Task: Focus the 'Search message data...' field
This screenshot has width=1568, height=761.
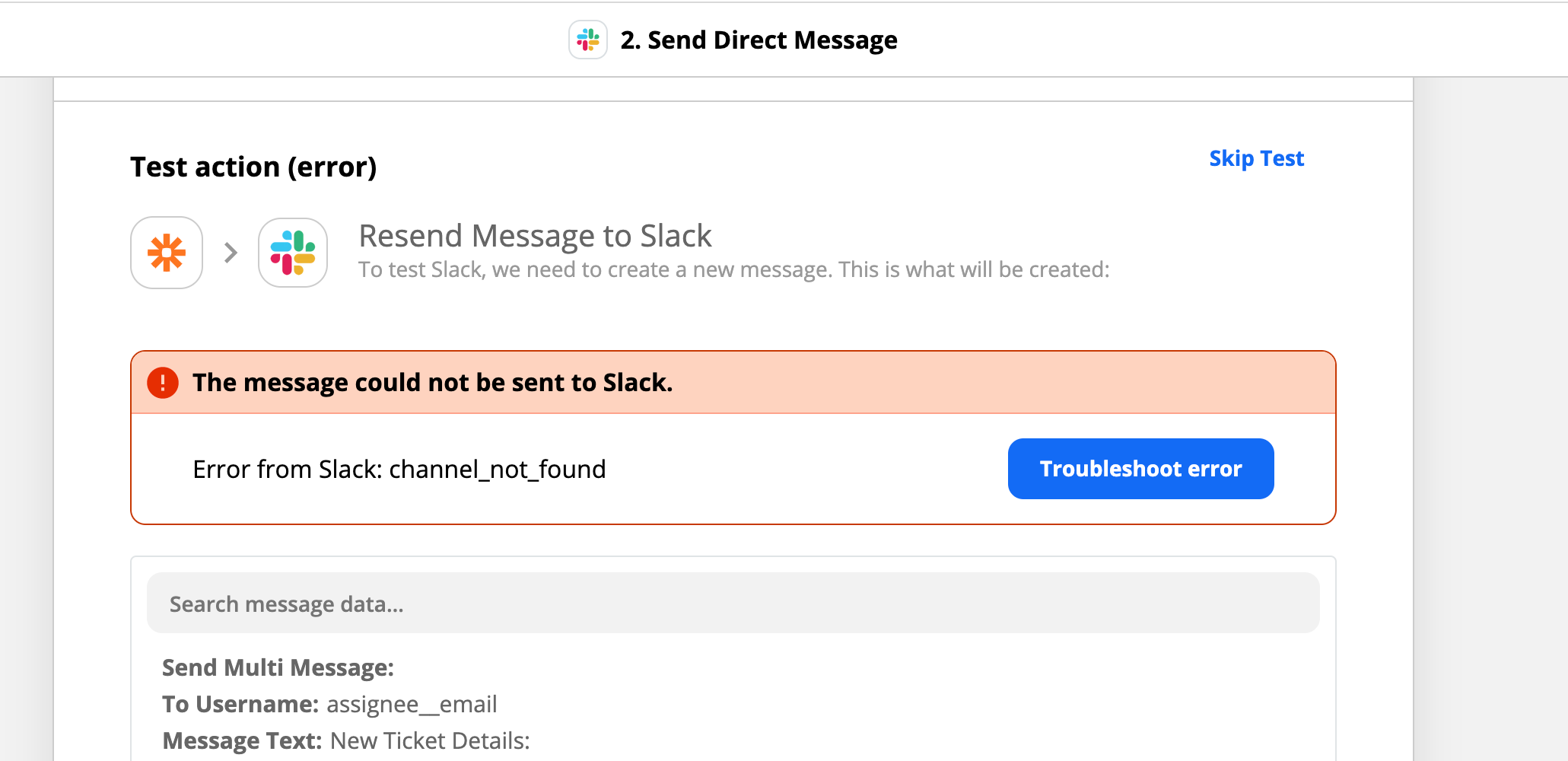Action: [x=733, y=603]
